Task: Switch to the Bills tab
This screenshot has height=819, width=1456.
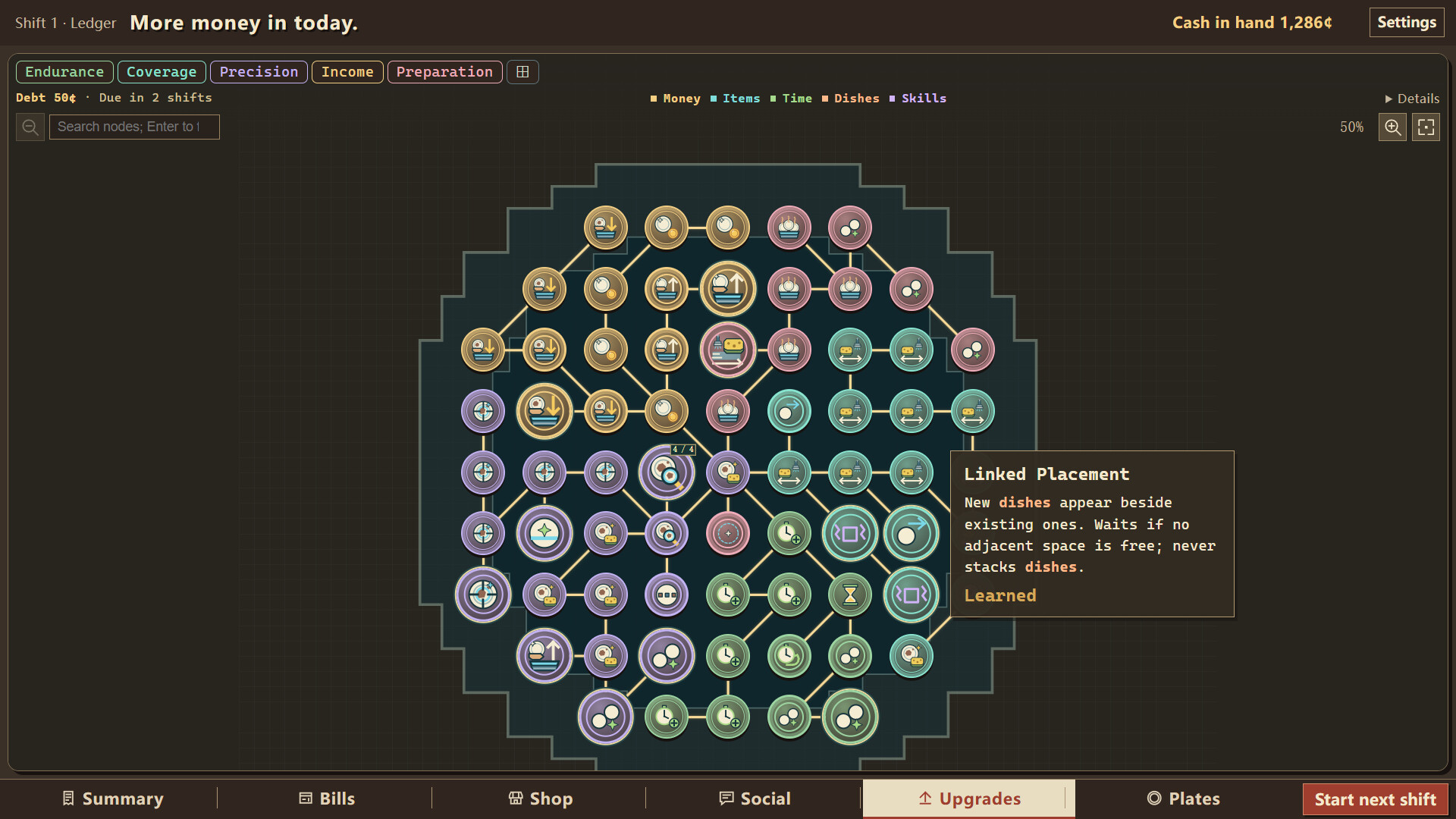Action: pos(326,799)
